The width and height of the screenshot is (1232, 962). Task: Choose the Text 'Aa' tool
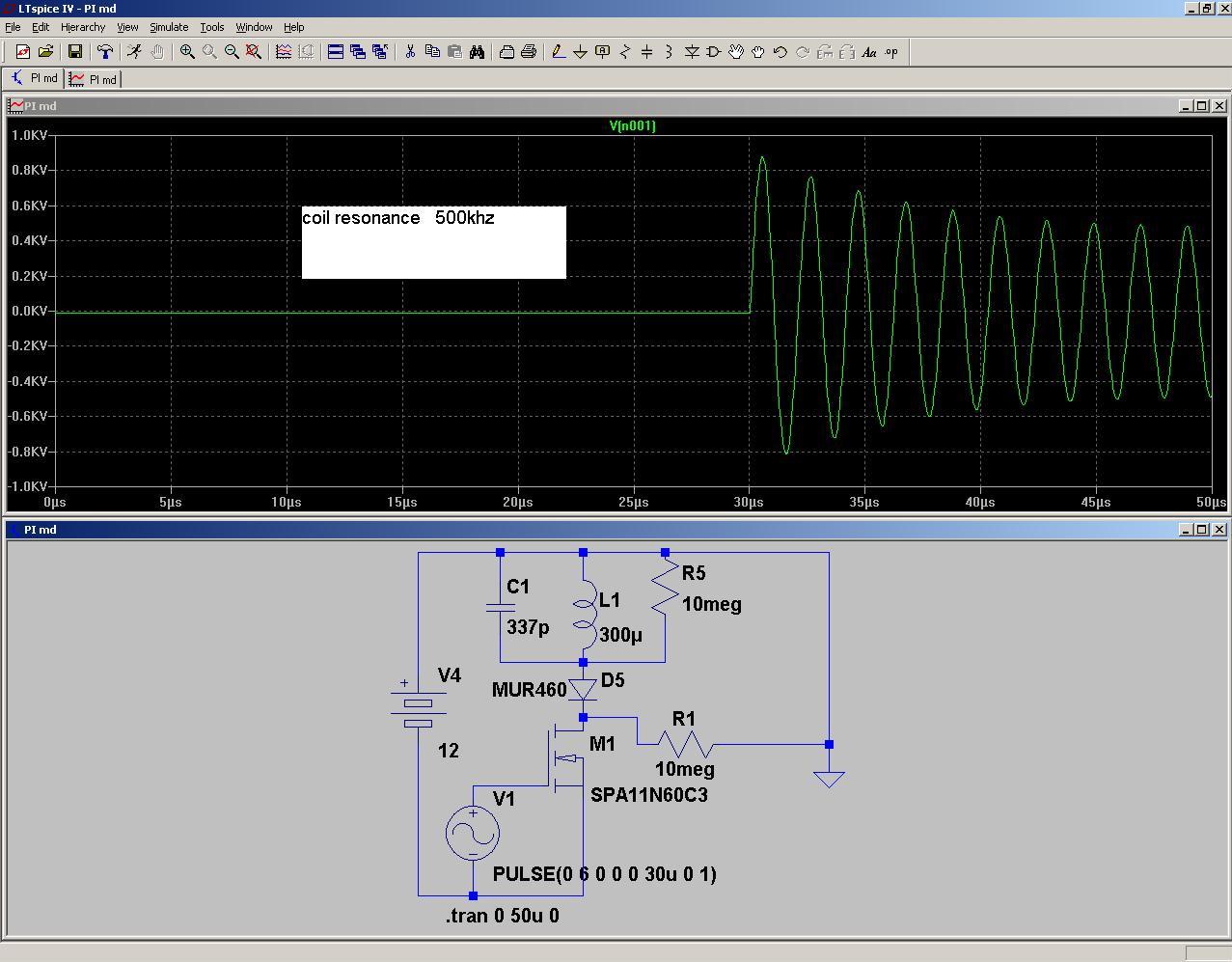point(869,52)
